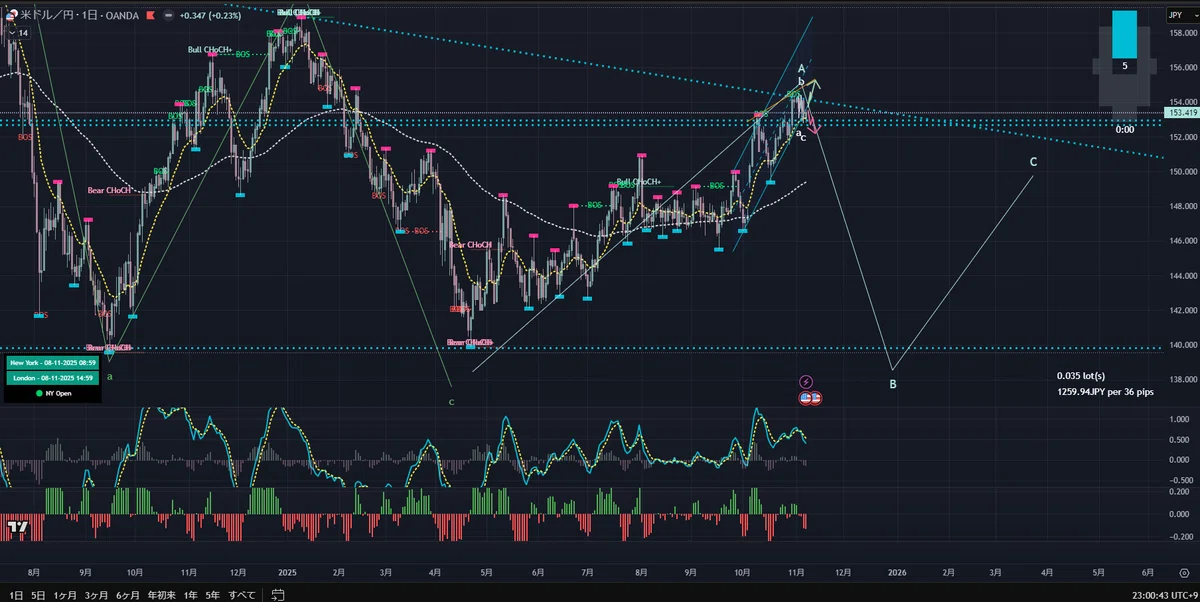
Task: Select the 1年 time range
Action: tap(191, 595)
